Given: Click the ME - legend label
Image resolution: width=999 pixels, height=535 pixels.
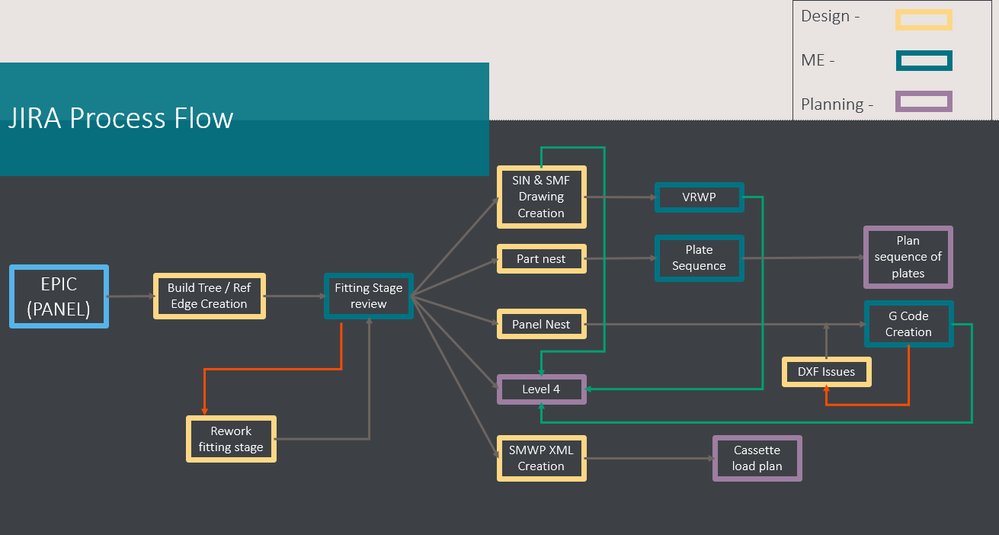Looking at the screenshot, I should point(817,61).
